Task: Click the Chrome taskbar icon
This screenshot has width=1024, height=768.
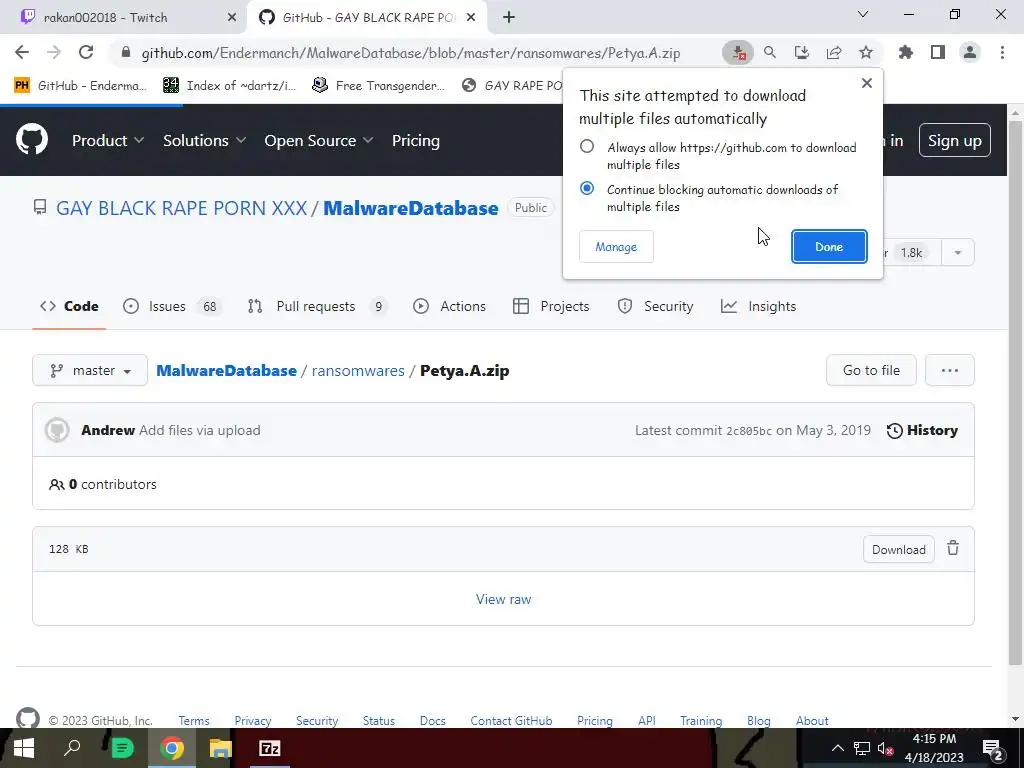Action: point(172,748)
